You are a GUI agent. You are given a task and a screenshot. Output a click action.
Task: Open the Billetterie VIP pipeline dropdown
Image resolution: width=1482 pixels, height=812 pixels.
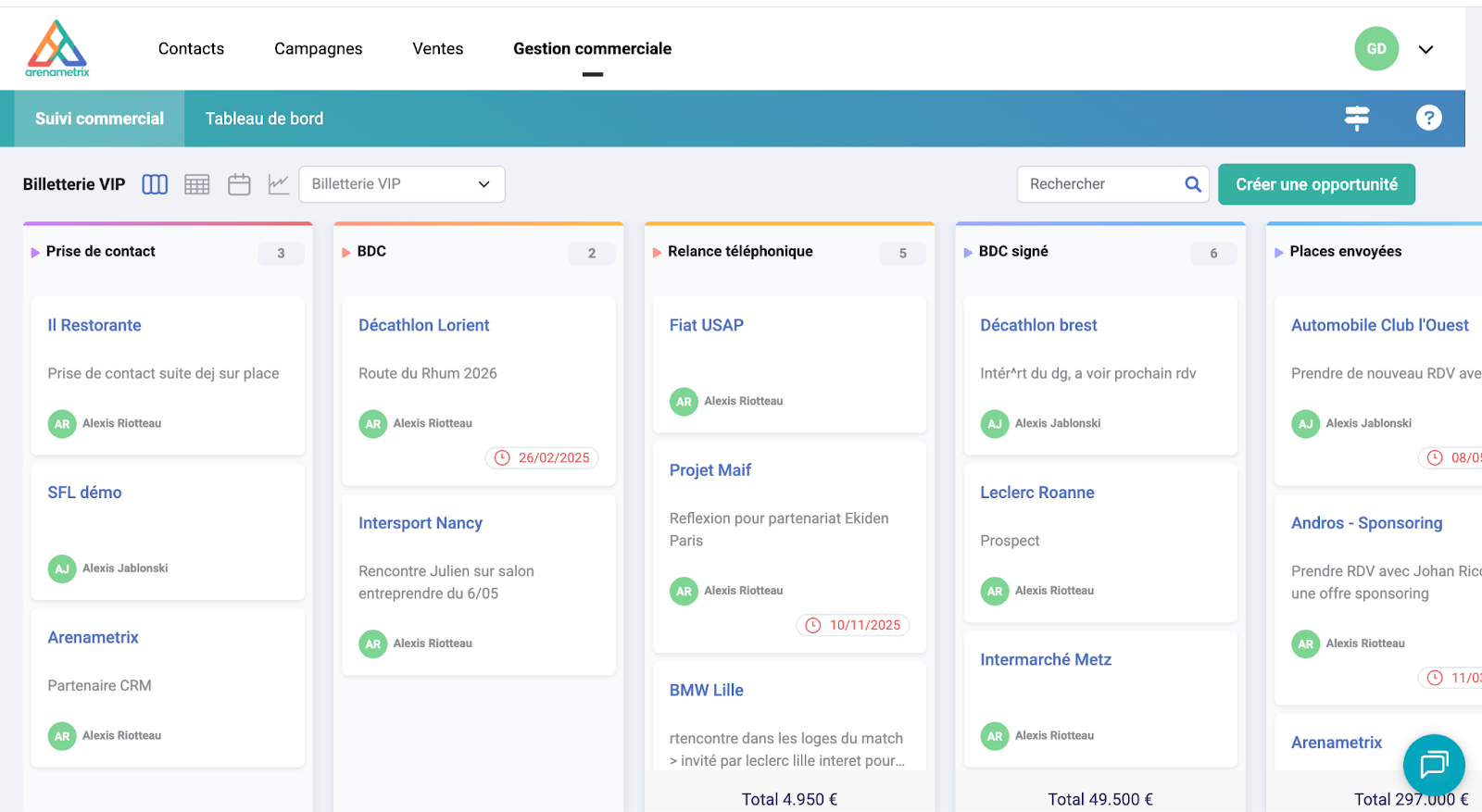tap(402, 184)
